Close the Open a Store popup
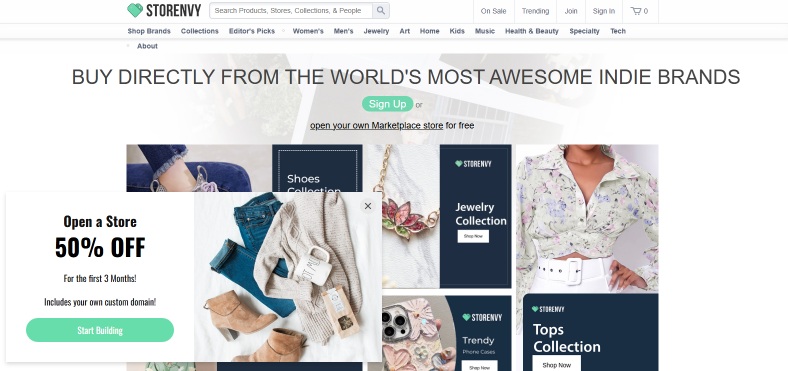 368,206
